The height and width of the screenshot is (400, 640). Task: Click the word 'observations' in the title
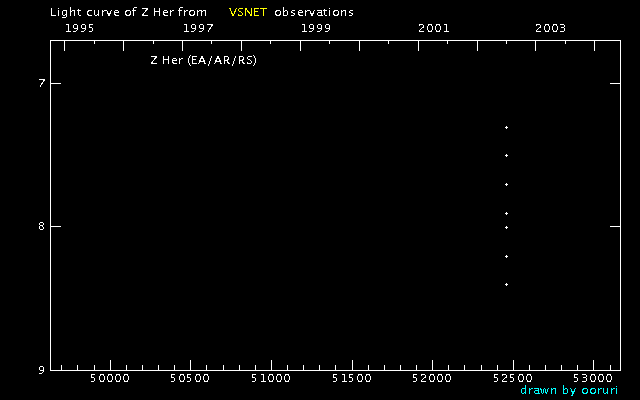[314, 12]
